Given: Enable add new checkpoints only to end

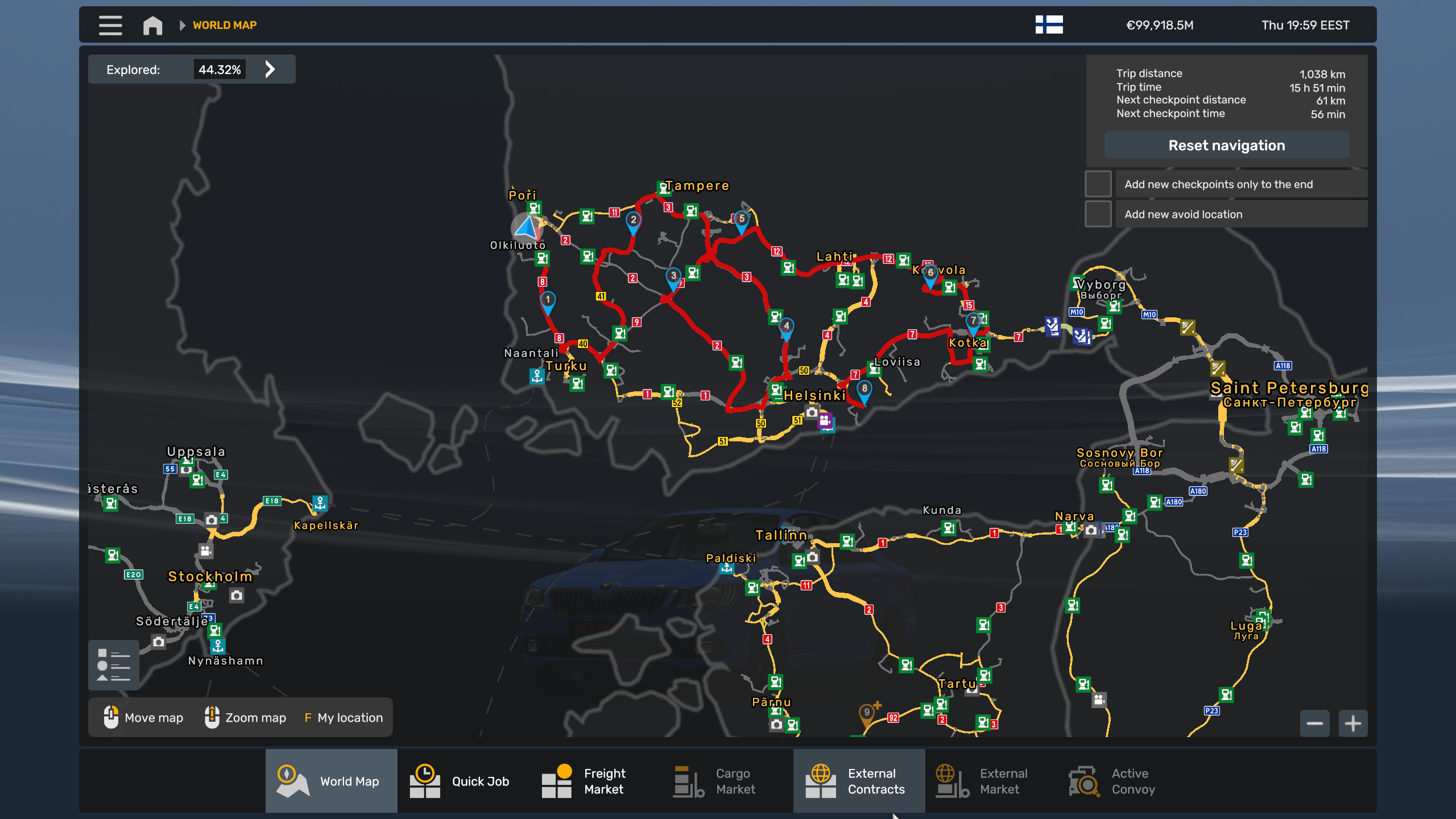Looking at the screenshot, I should 1098,184.
